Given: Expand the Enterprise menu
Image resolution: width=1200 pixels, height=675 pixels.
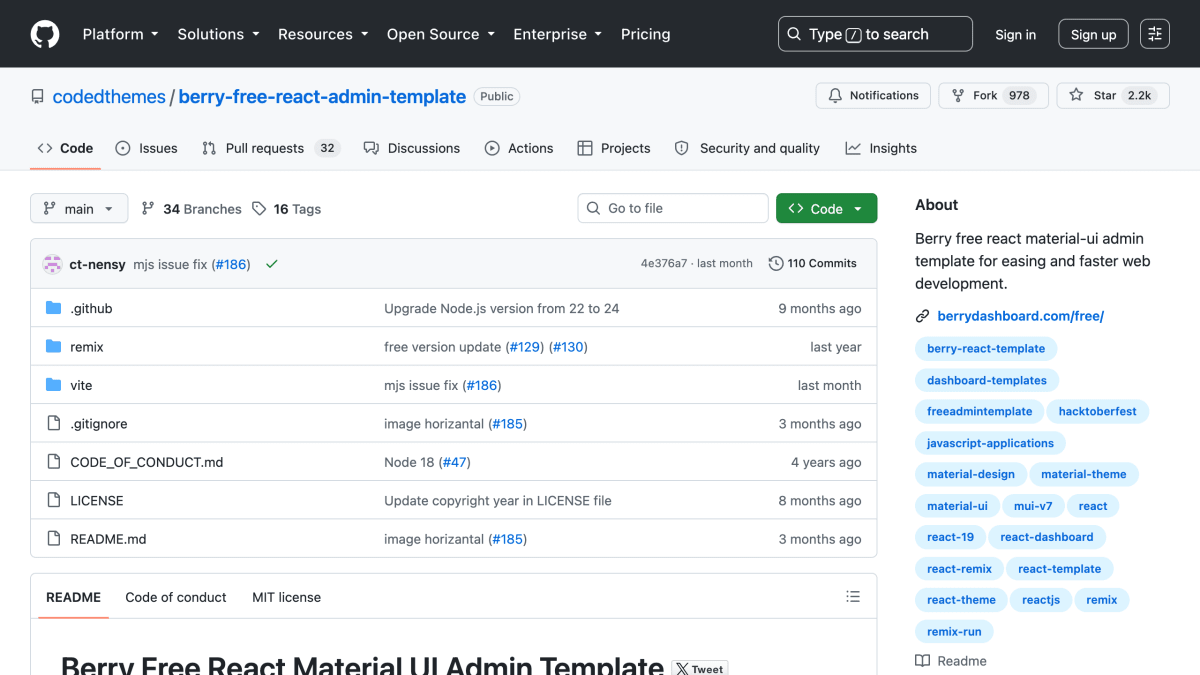Looking at the screenshot, I should pyautogui.click(x=557, y=34).
